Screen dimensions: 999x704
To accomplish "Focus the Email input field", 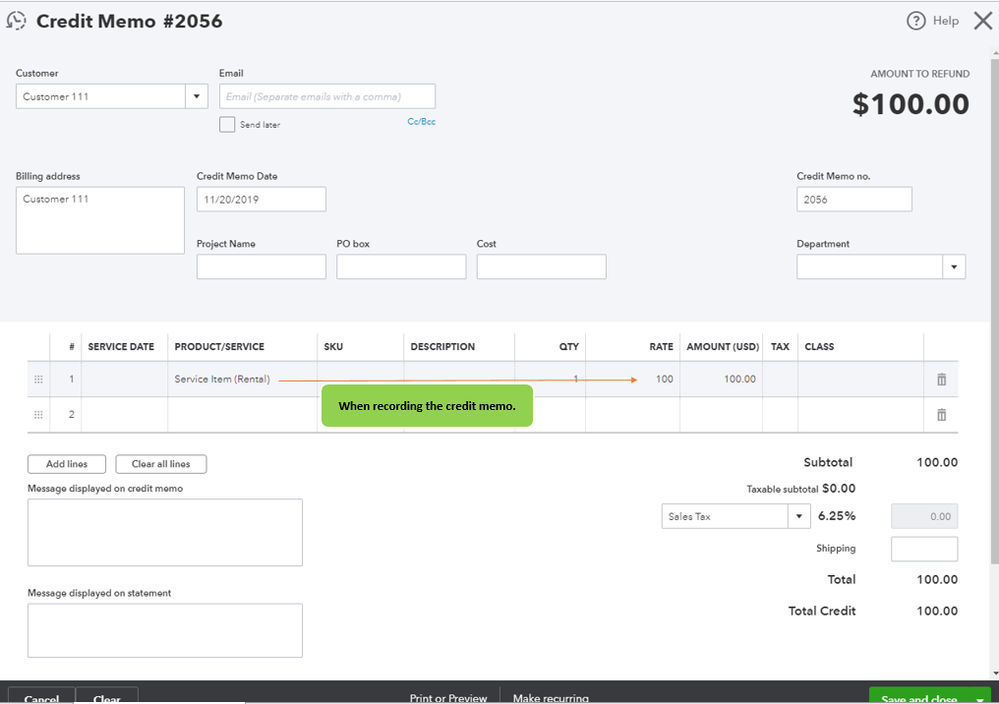I will click(x=327, y=96).
